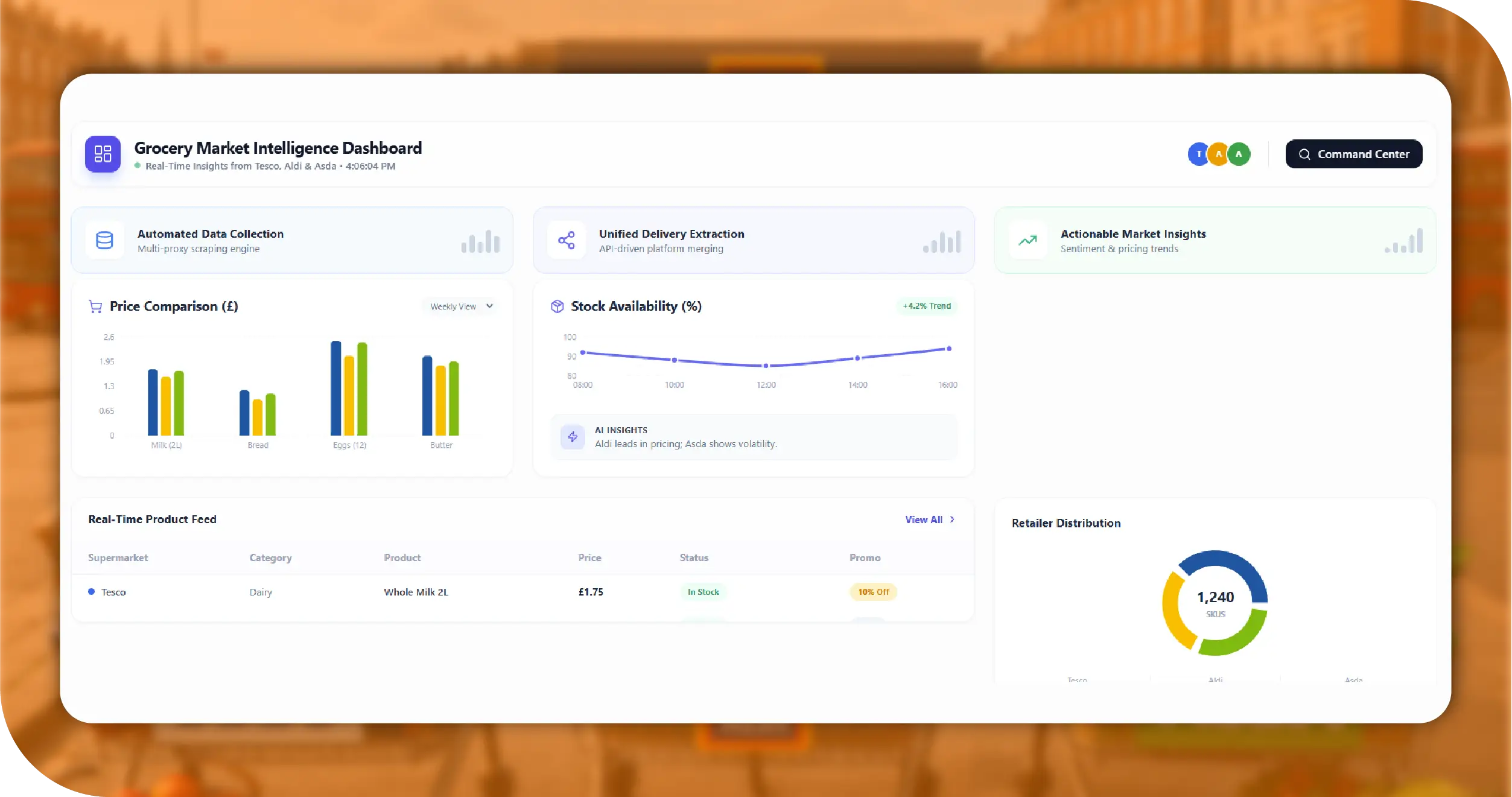
Task: Click the blue T user avatar
Action: tap(1198, 154)
